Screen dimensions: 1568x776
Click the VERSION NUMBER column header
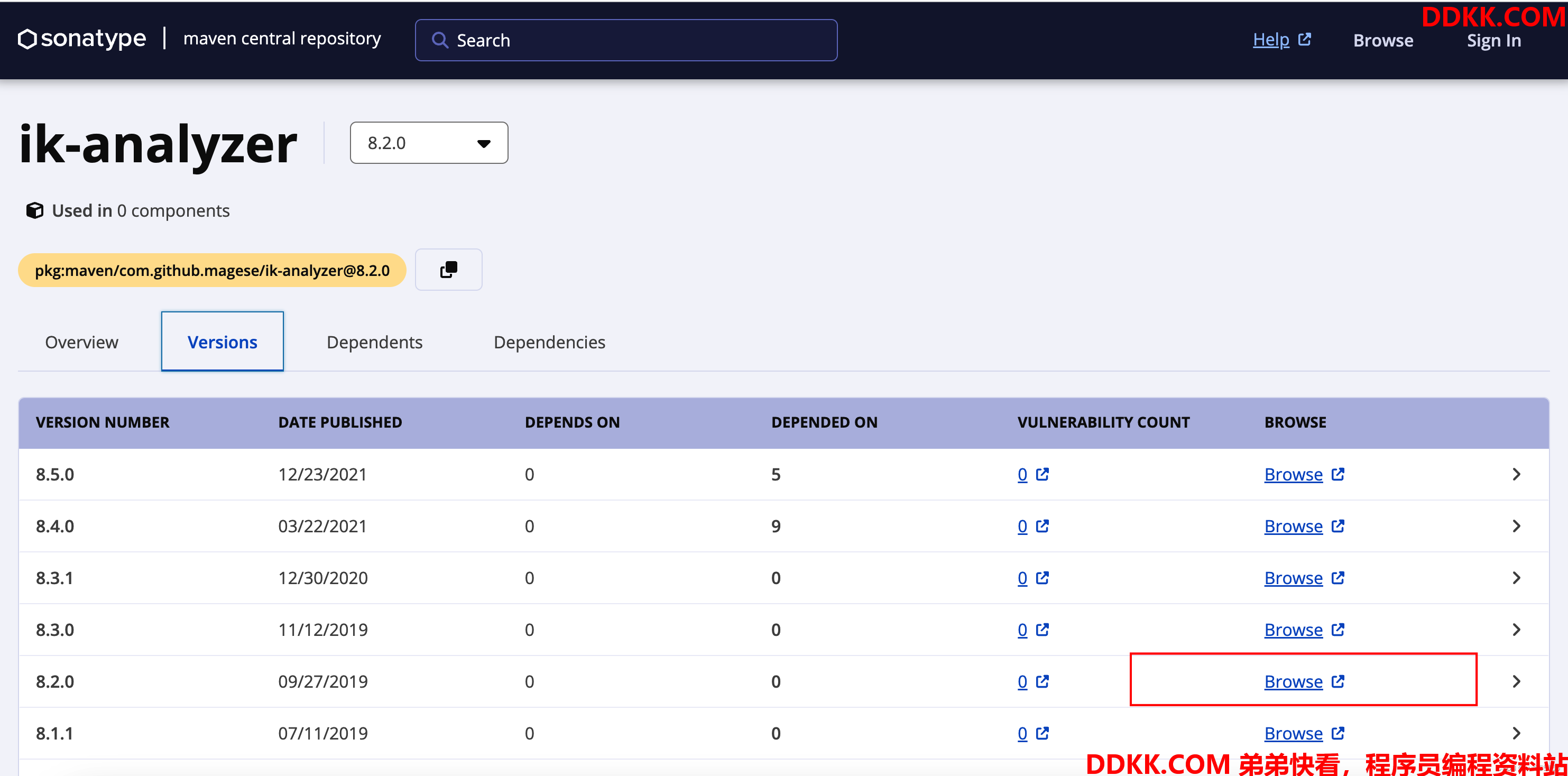(102, 422)
